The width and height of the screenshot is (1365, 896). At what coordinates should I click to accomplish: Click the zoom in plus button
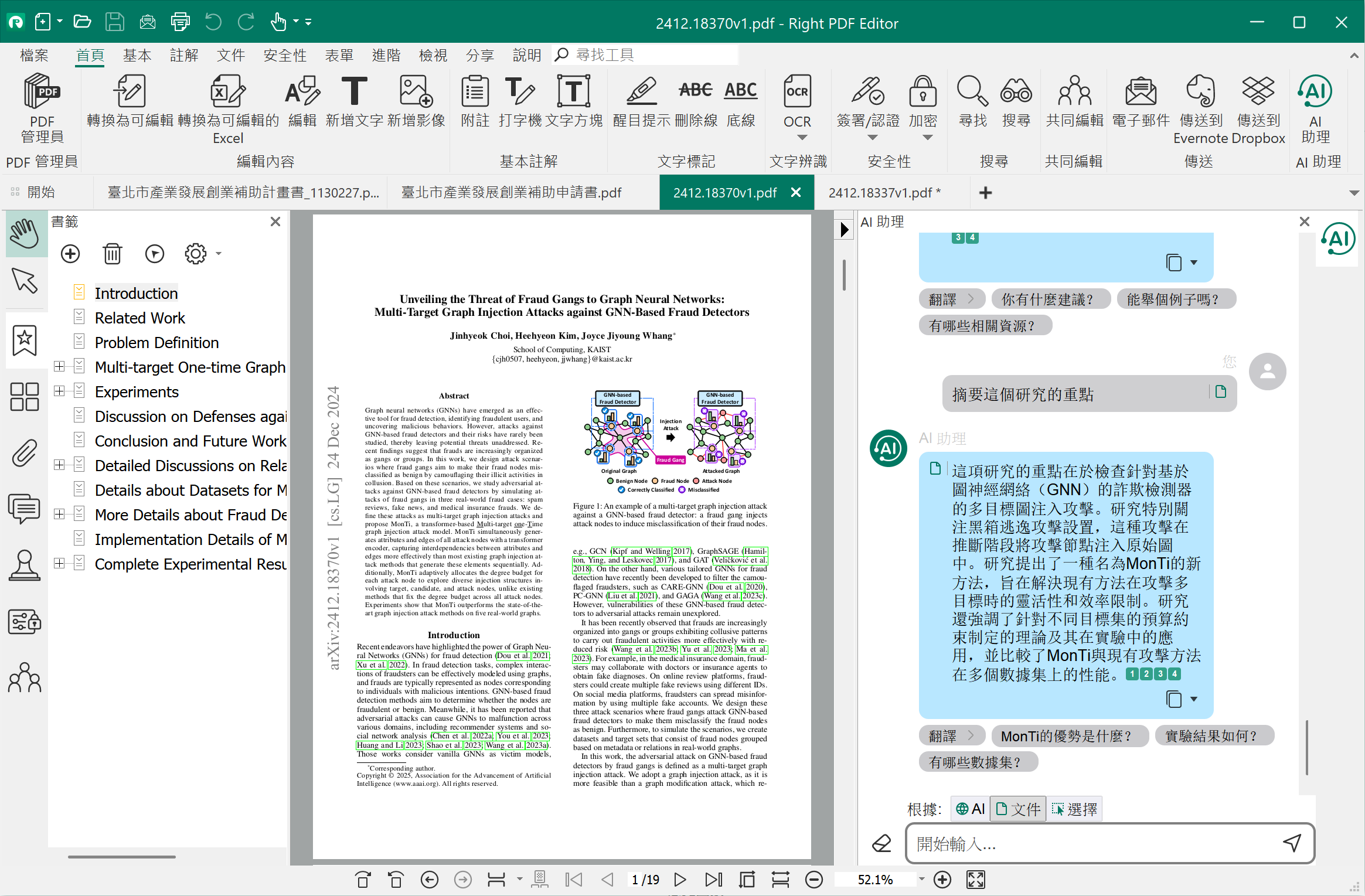tap(942, 880)
